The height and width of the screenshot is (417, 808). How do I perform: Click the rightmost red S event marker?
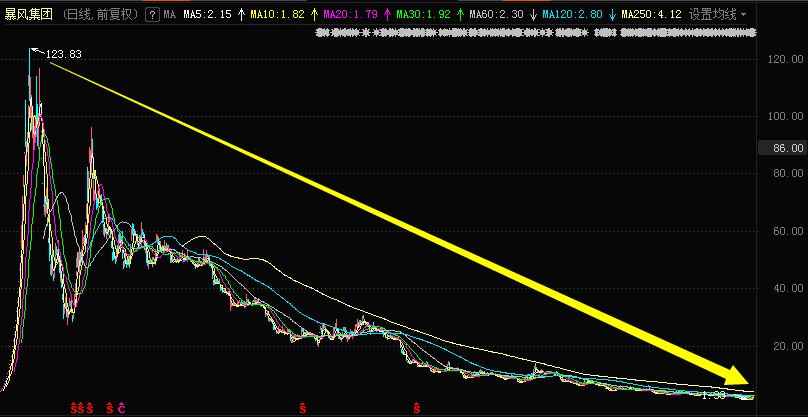pos(416,408)
